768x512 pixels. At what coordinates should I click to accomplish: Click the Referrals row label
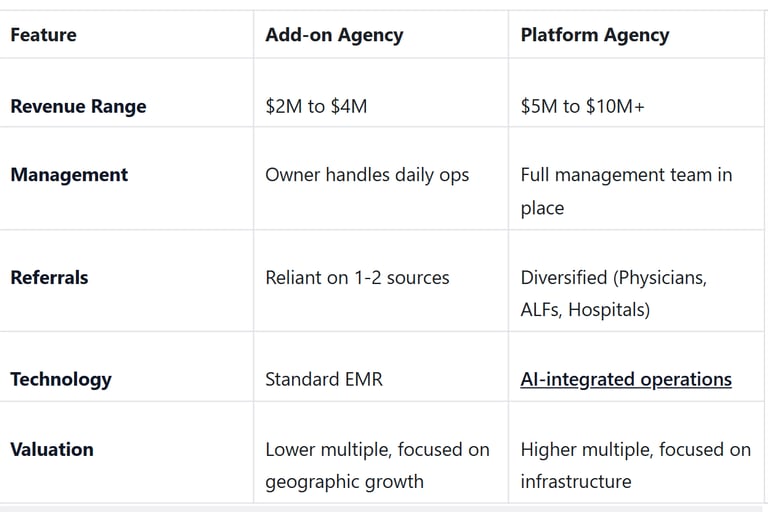point(49,278)
